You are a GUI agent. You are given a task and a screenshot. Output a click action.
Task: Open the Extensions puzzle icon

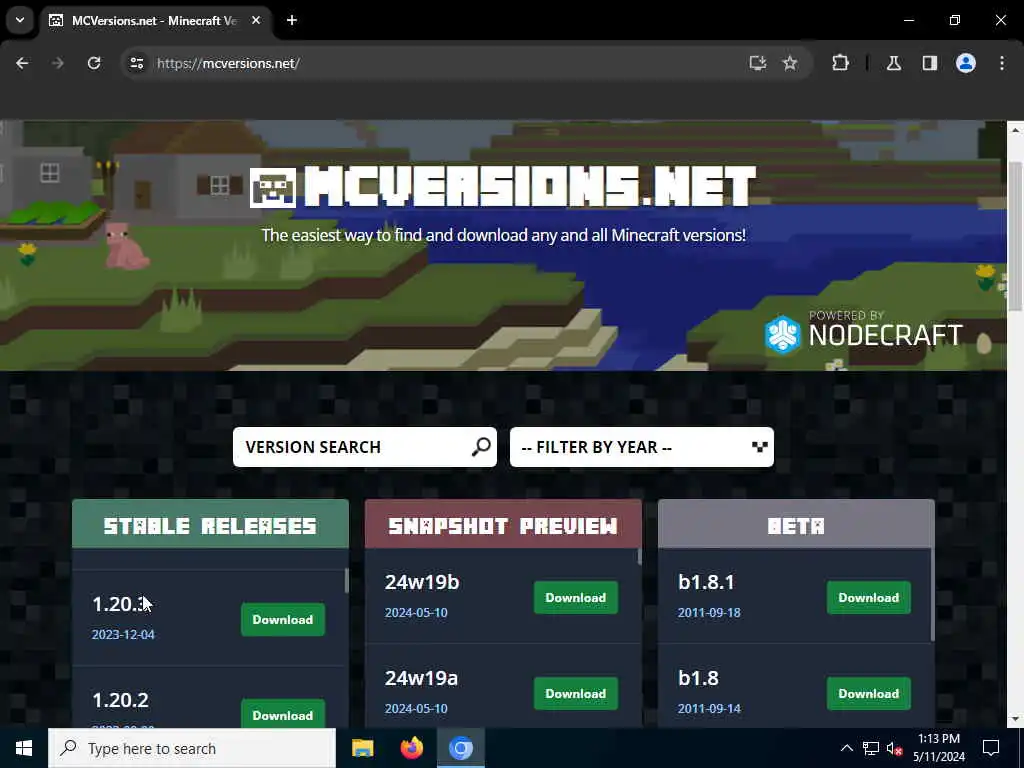(x=840, y=63)
